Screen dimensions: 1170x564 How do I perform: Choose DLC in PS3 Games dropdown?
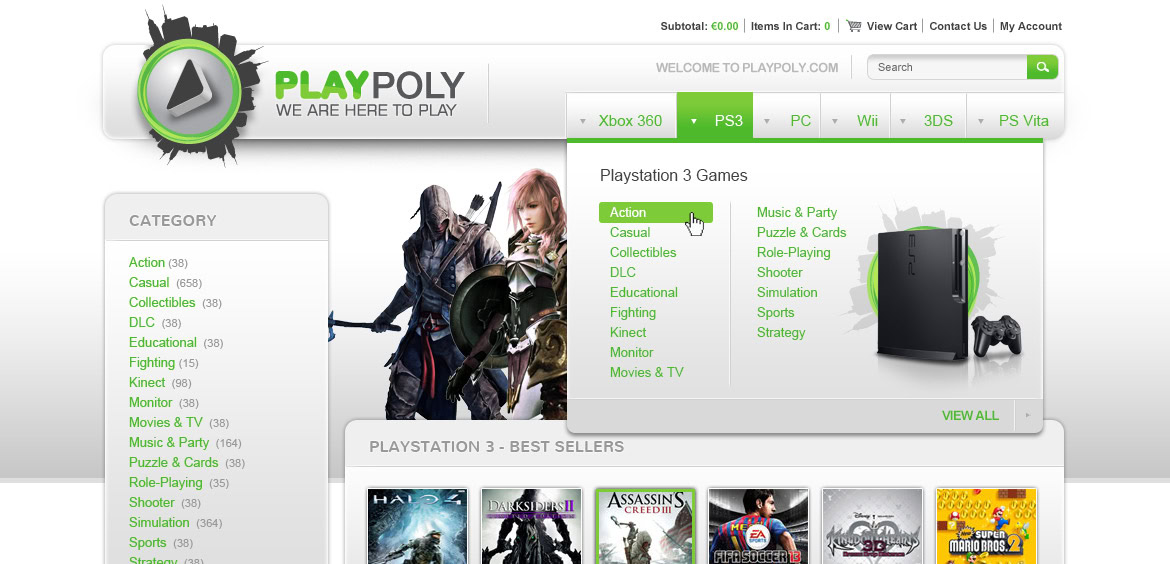click(x=623, y=272)
